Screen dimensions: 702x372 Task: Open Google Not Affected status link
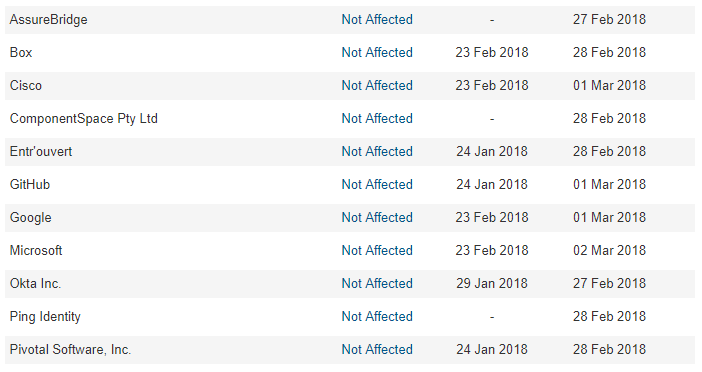[377, 218]
